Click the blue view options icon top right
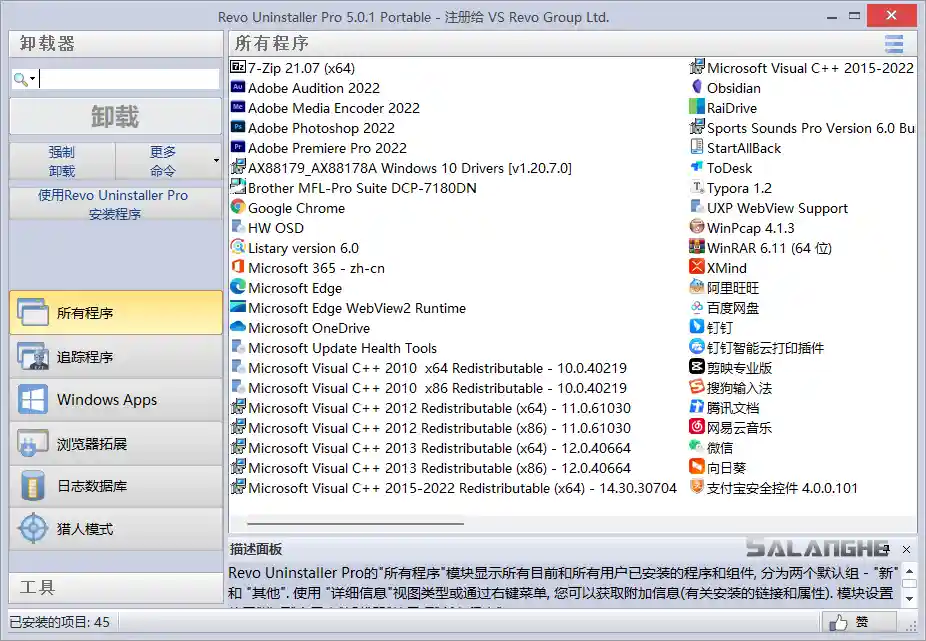Viewport: 926px width, 641px height. (x=893, y=44)
